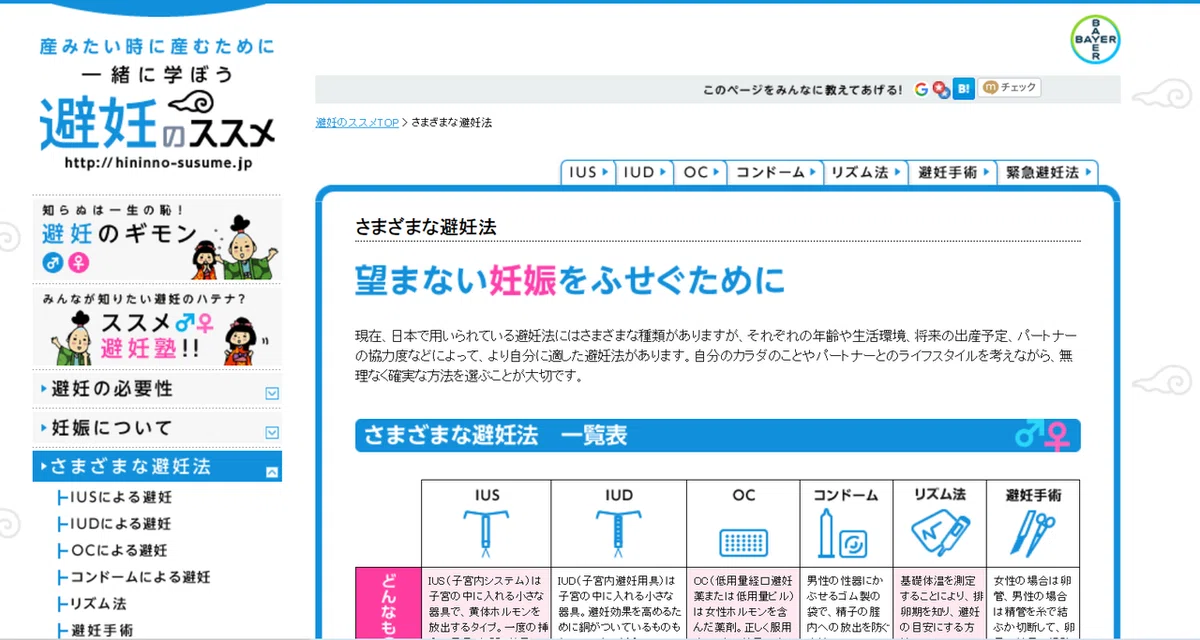Viewport: 1200px width, 640px height.
Task: Switch to the 緊急避妊法 tab
Action: click(1048, 172)
